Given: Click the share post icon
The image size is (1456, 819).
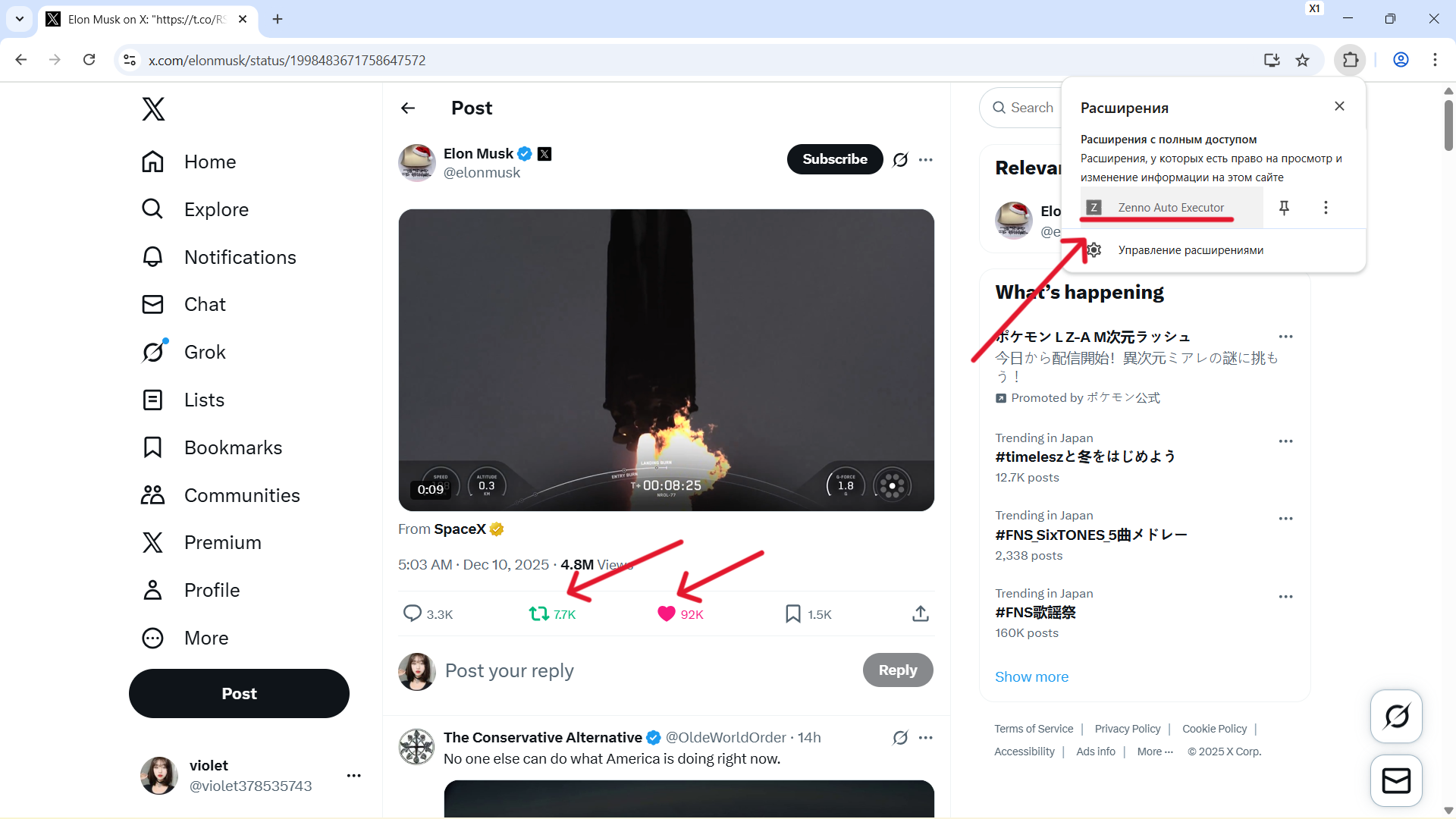Looking at the screenshot, I should point(920,614).
